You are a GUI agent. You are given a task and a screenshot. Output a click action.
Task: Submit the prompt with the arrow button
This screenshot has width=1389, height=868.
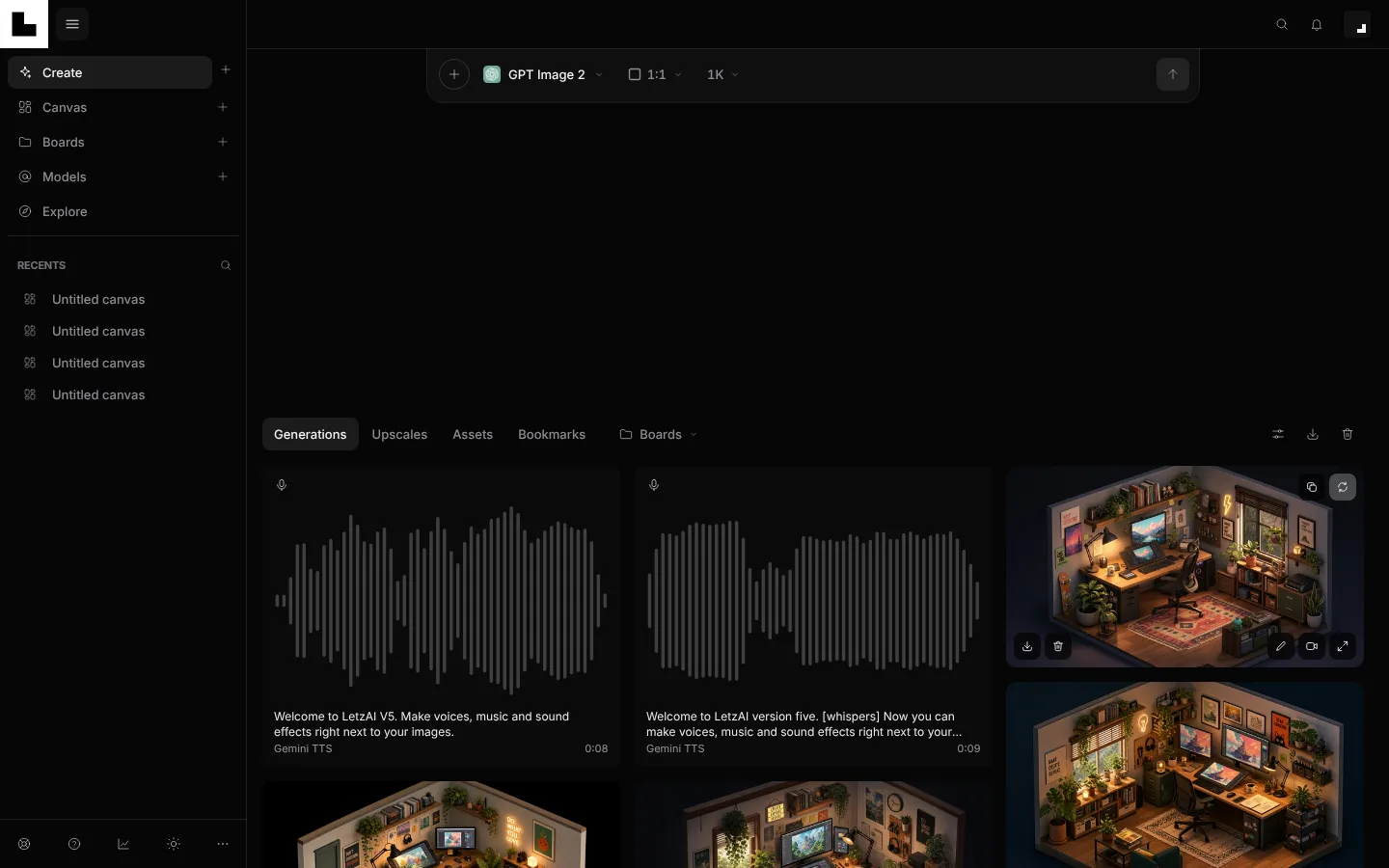[x=1173, y=74]
